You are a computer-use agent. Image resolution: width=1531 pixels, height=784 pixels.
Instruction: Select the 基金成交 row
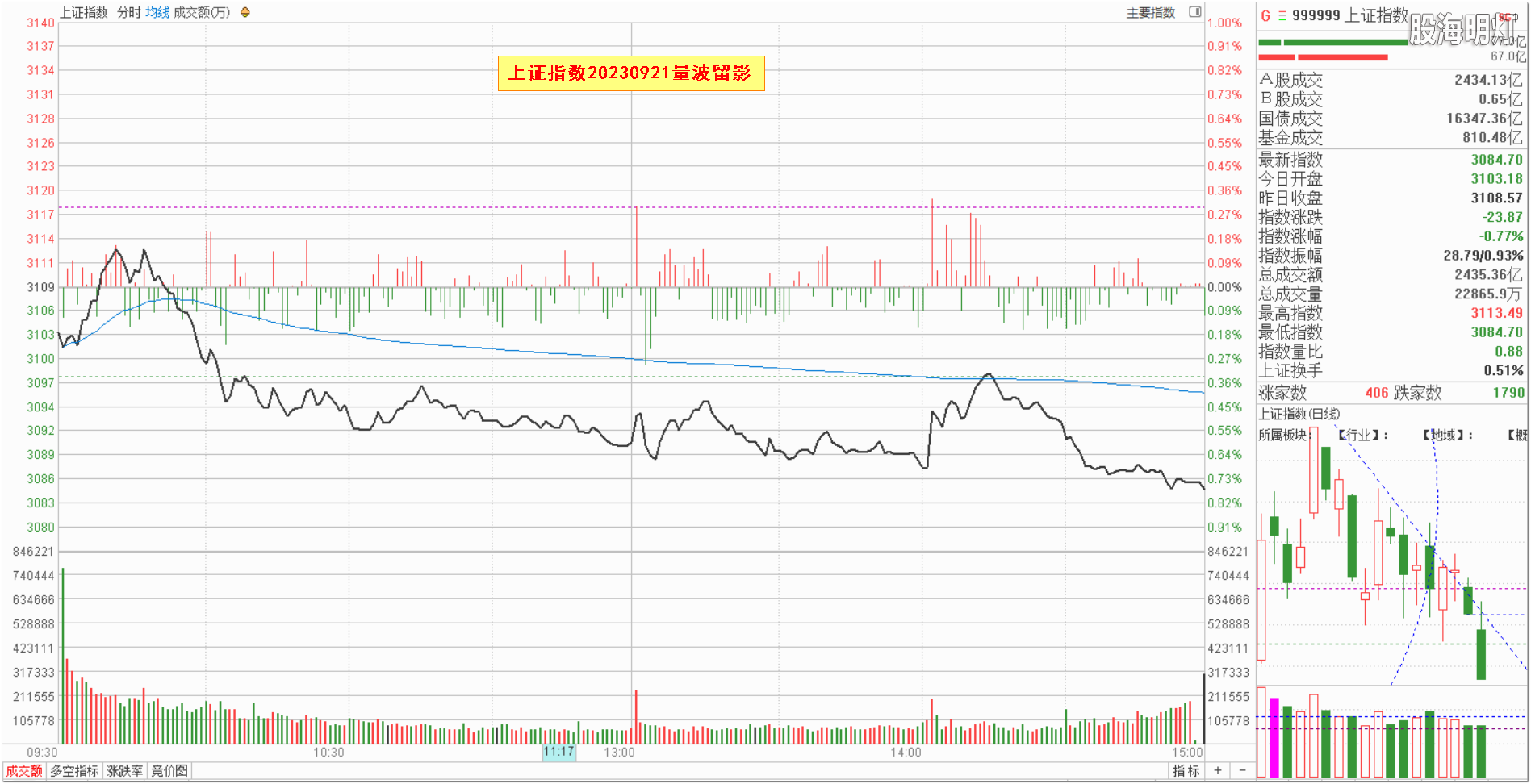click(x=1391, y=138)
